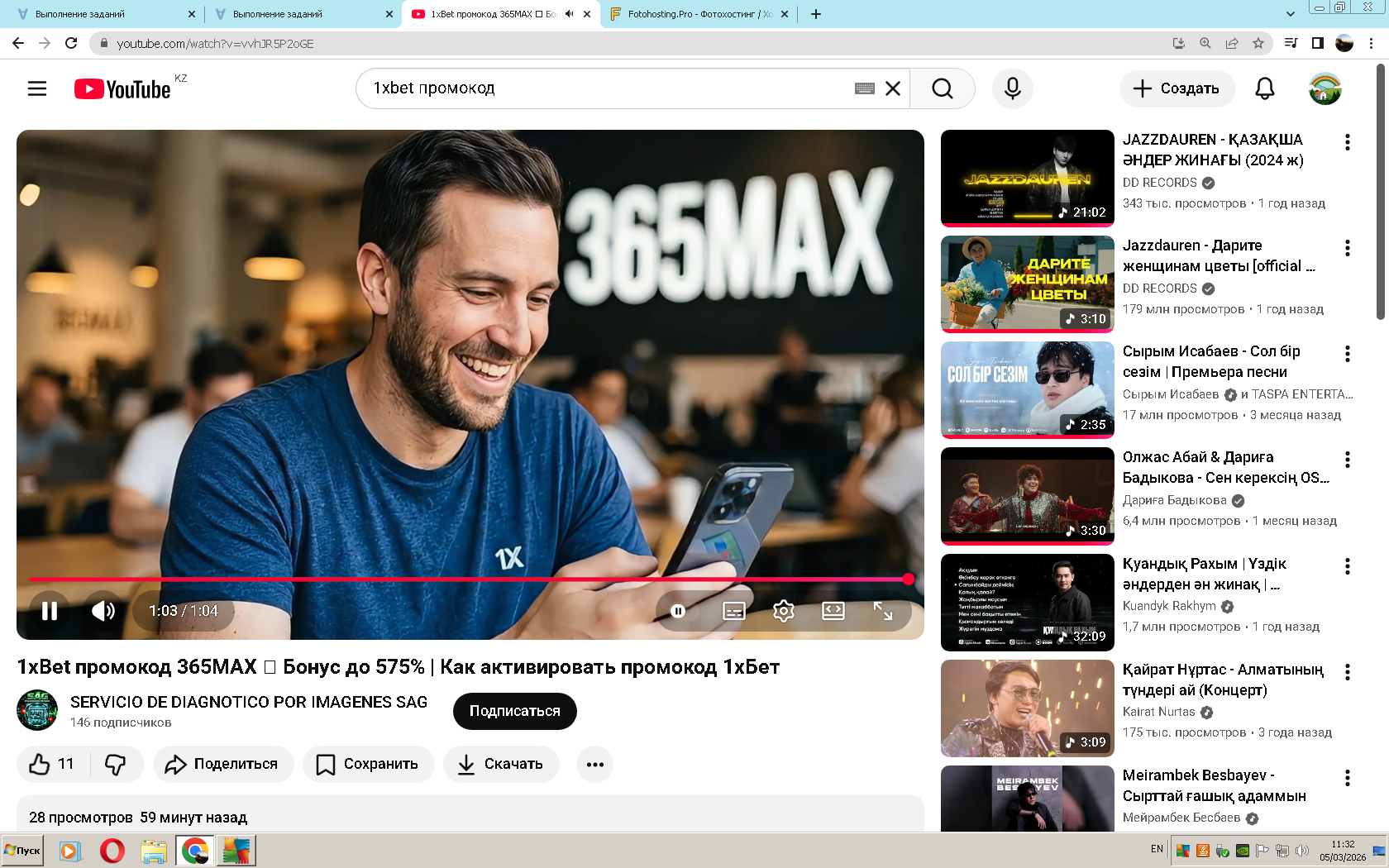Open the Сырым Исабаев video thumbnail
Screen dimensions: 1389x868
pos(1027,389)
